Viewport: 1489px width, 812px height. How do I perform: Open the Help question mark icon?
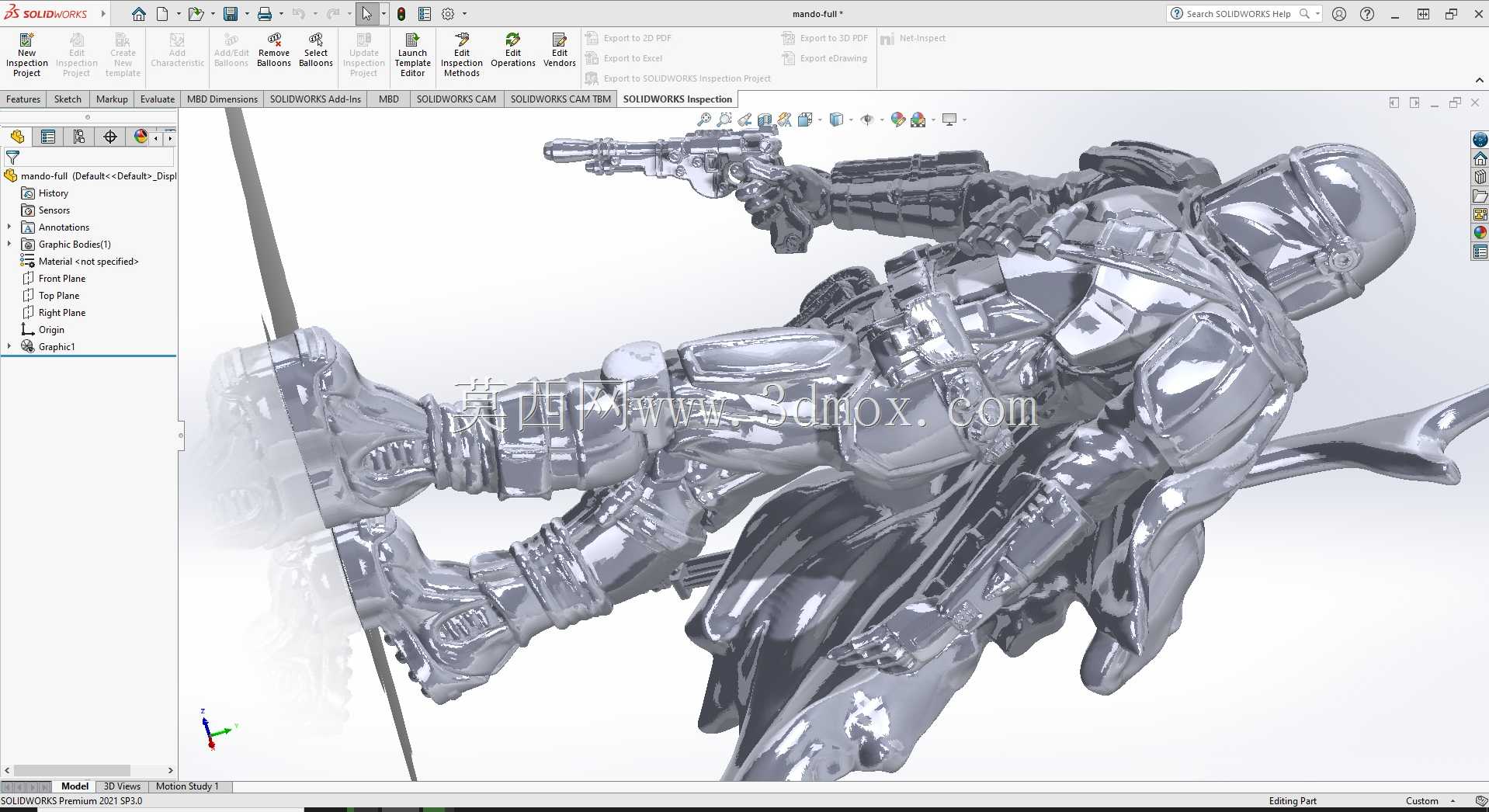coord(1367,14)
